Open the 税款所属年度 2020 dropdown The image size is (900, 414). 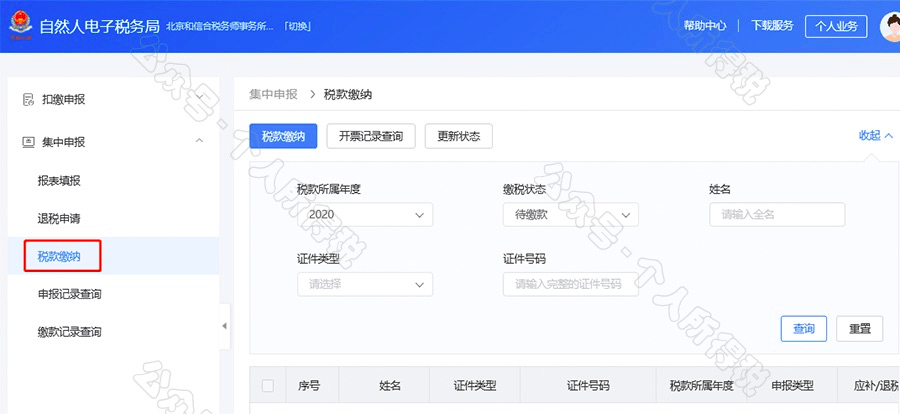pos(365,215)
